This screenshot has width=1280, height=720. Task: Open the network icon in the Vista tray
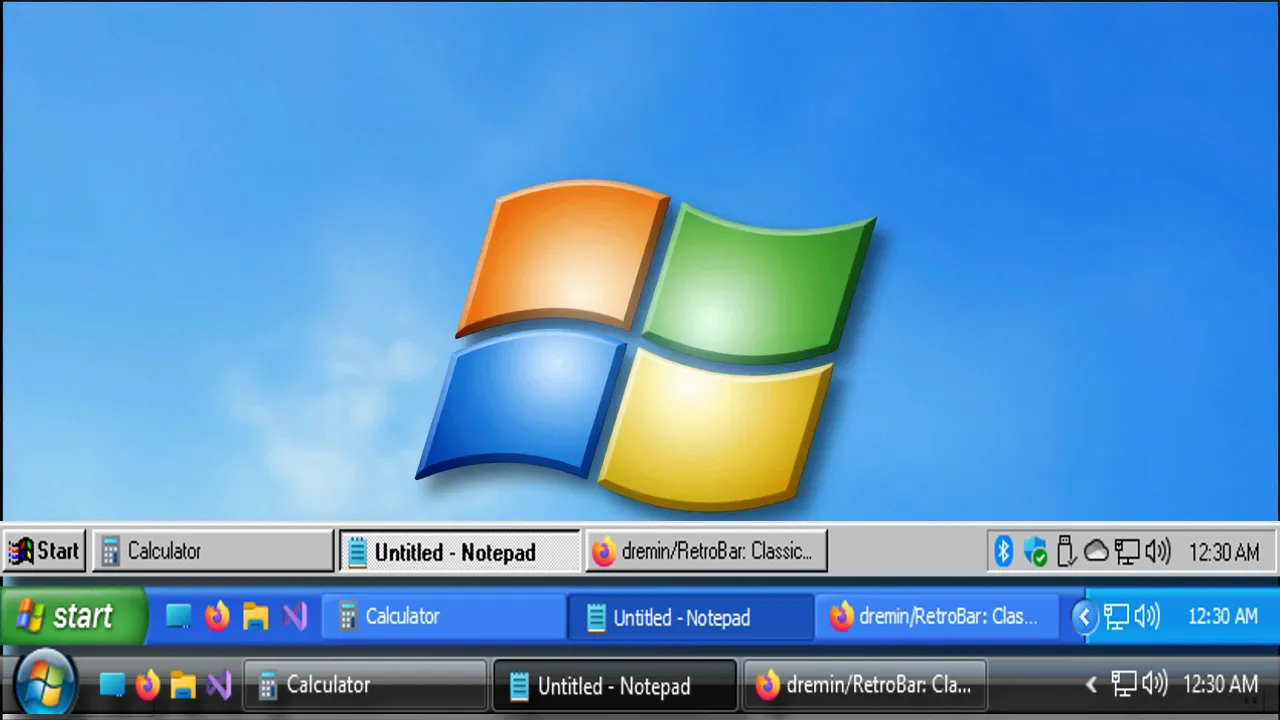point(1124,685)
